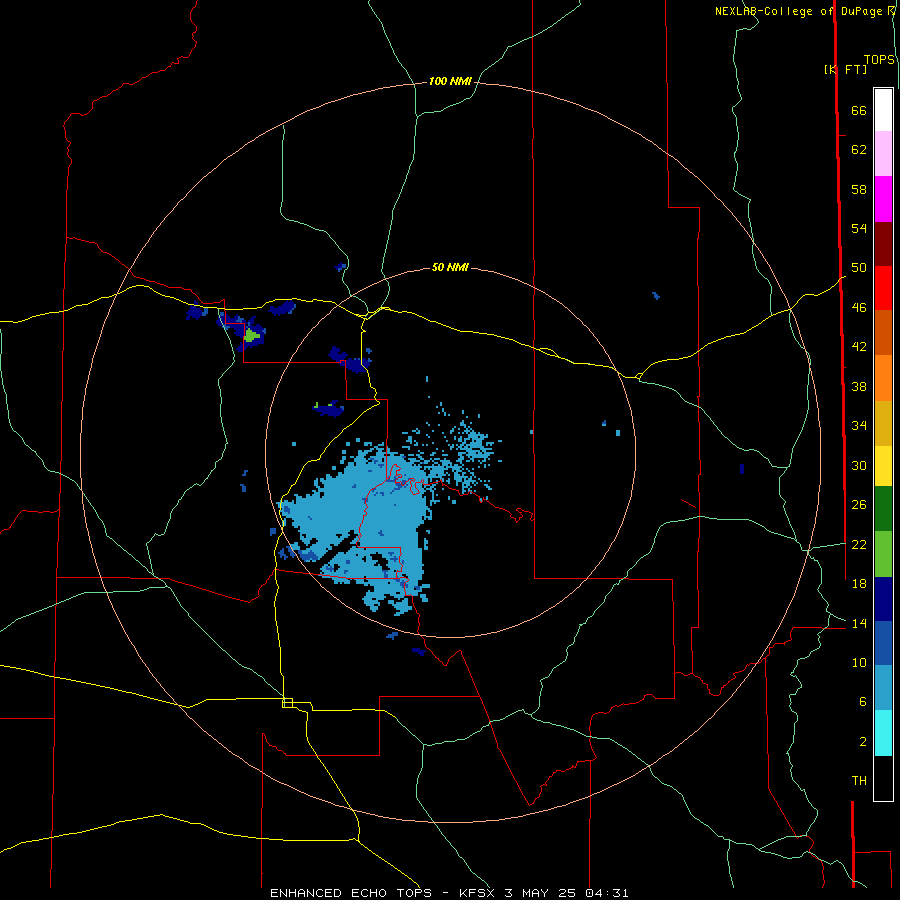Click the light green swatch between 22 and 18
900x900 pixels.
[883, 554]
